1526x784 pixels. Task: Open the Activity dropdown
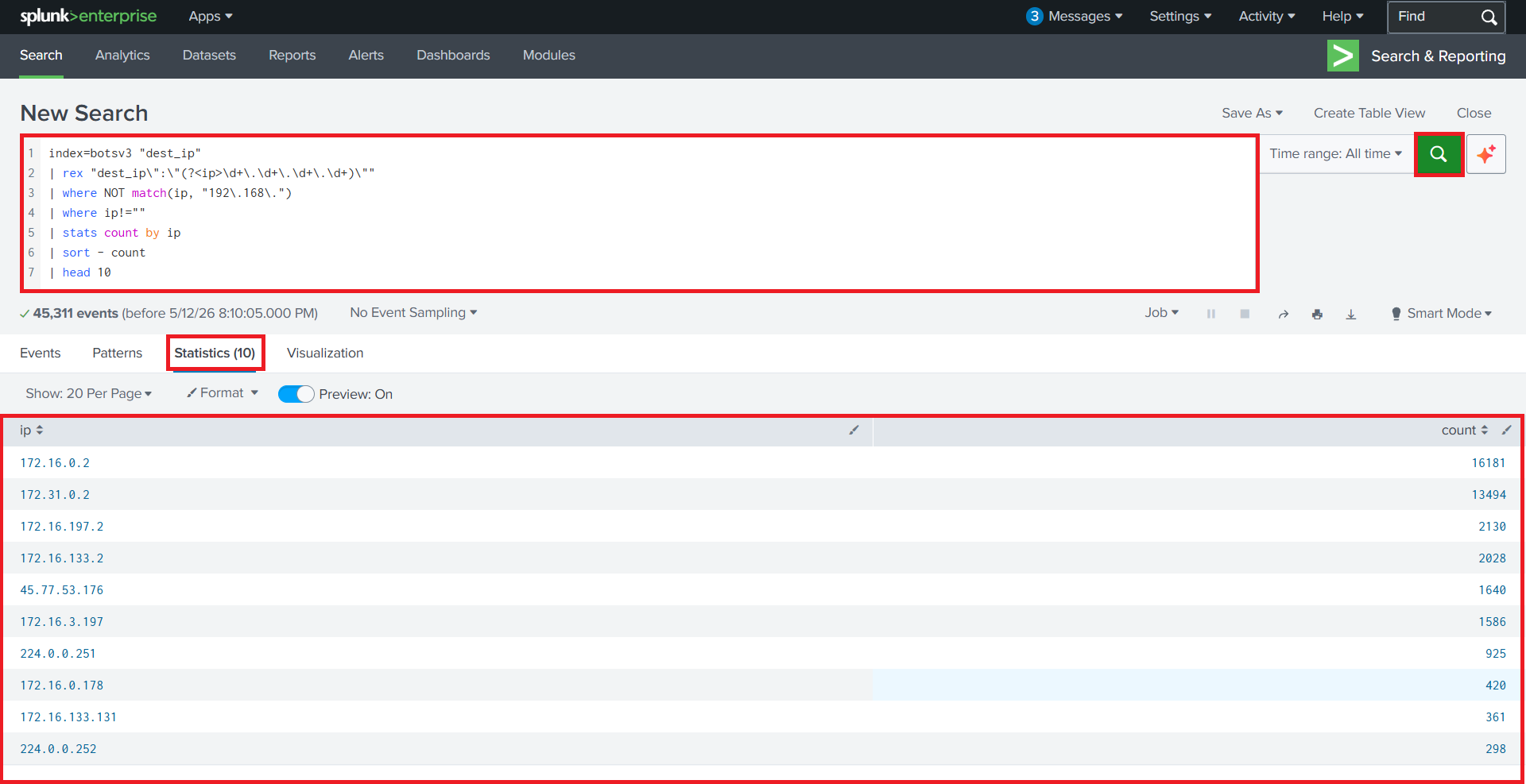pyautogui.click(x=1267, y=16)
